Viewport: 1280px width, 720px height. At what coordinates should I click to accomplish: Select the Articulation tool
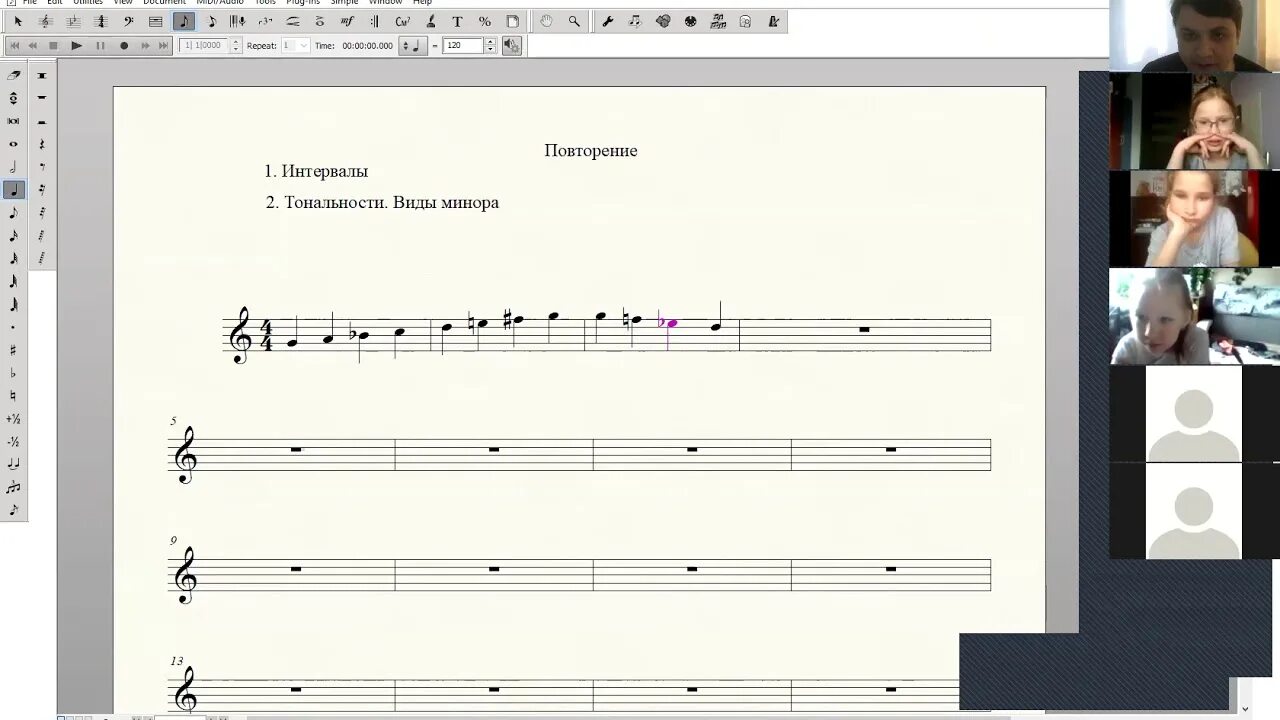(320, 21)
